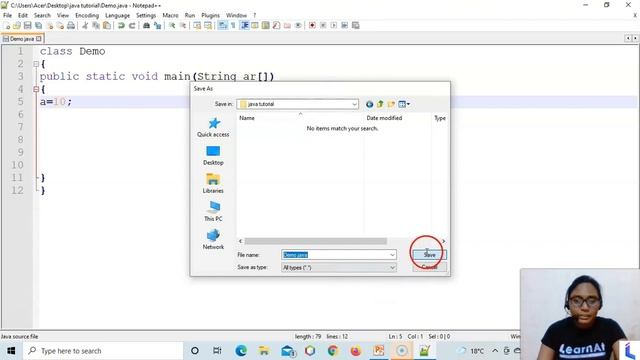
Task: Go to Desktop in Save As sidebar
Action: 213,156
